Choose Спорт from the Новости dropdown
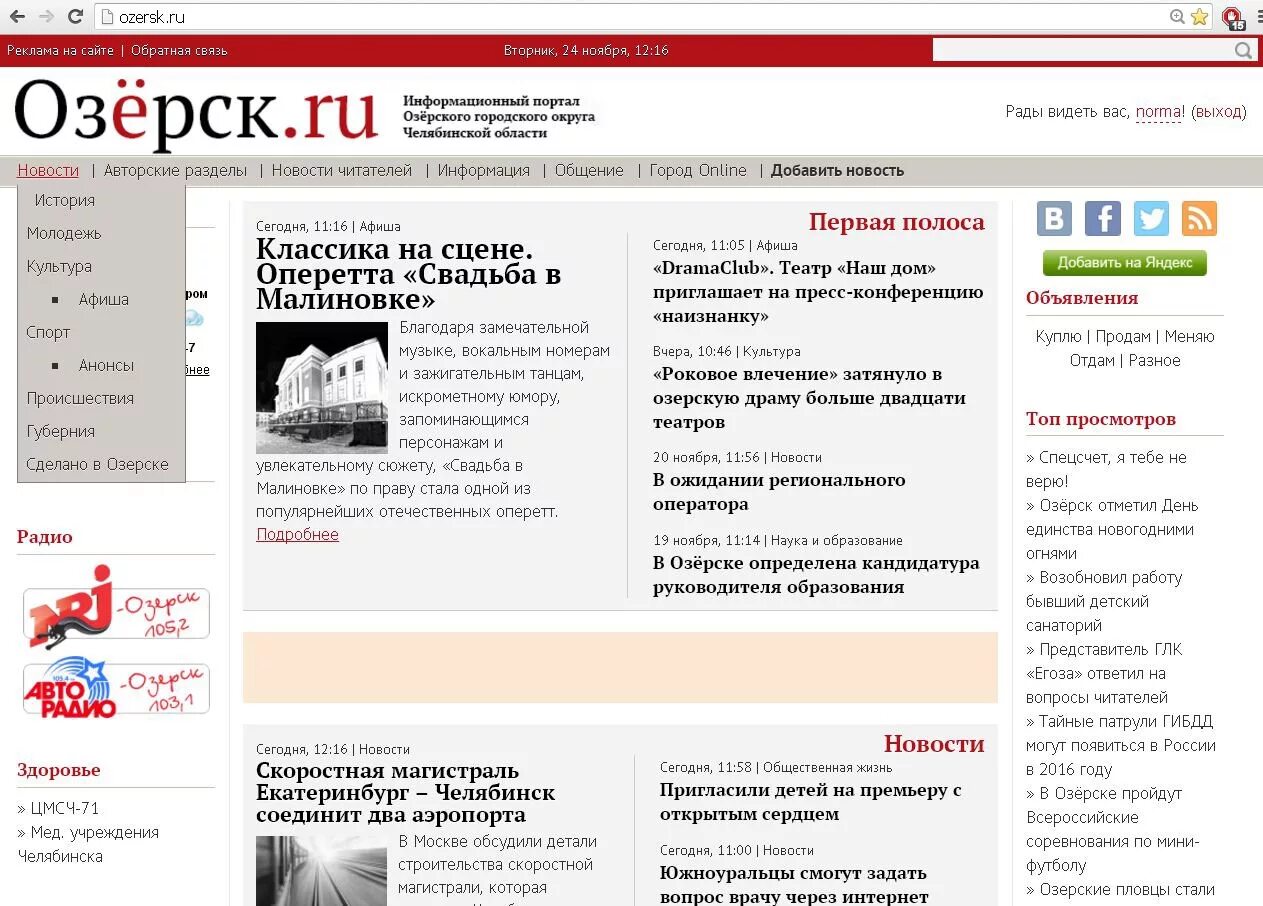1263x906 pixels. tap(46, 332)
